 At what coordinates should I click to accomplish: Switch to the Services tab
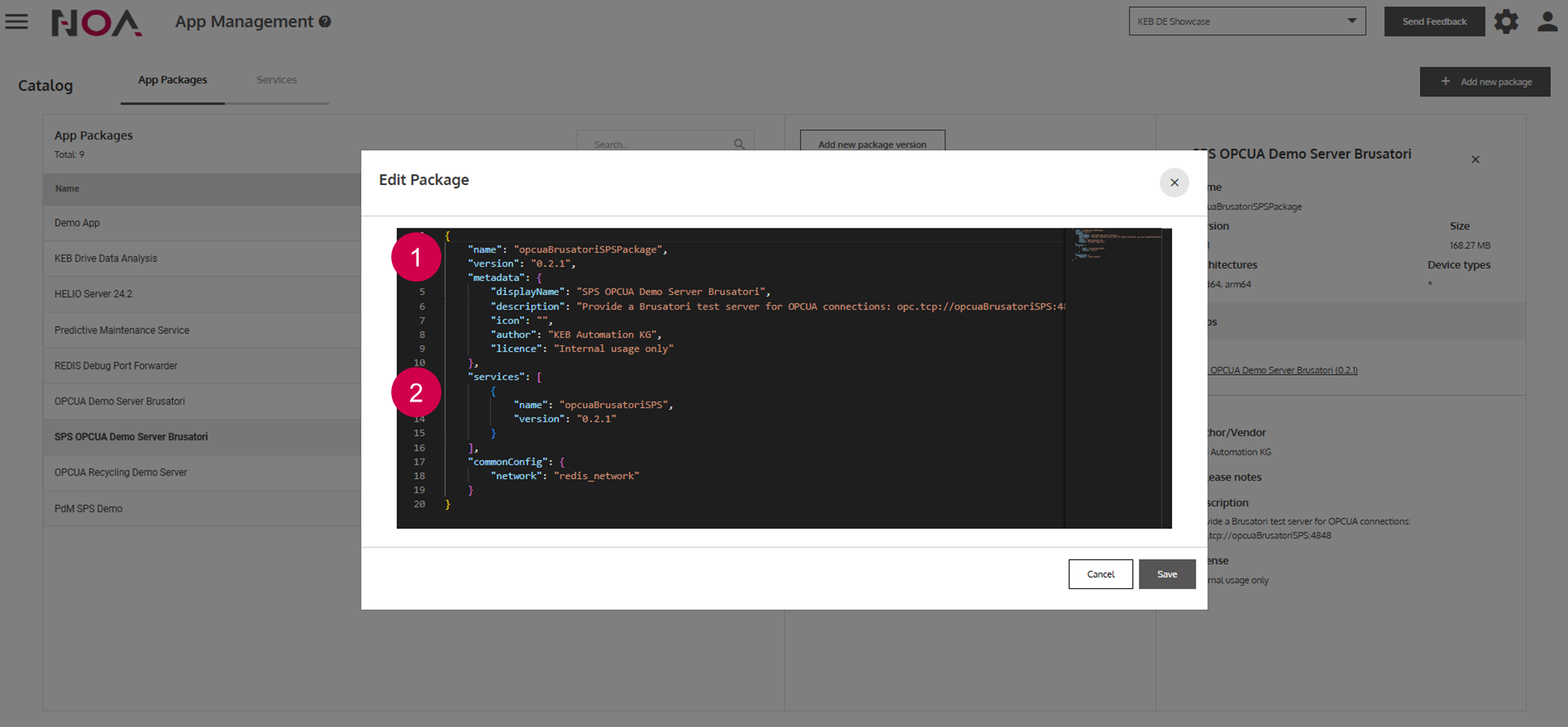click(277, 80)
